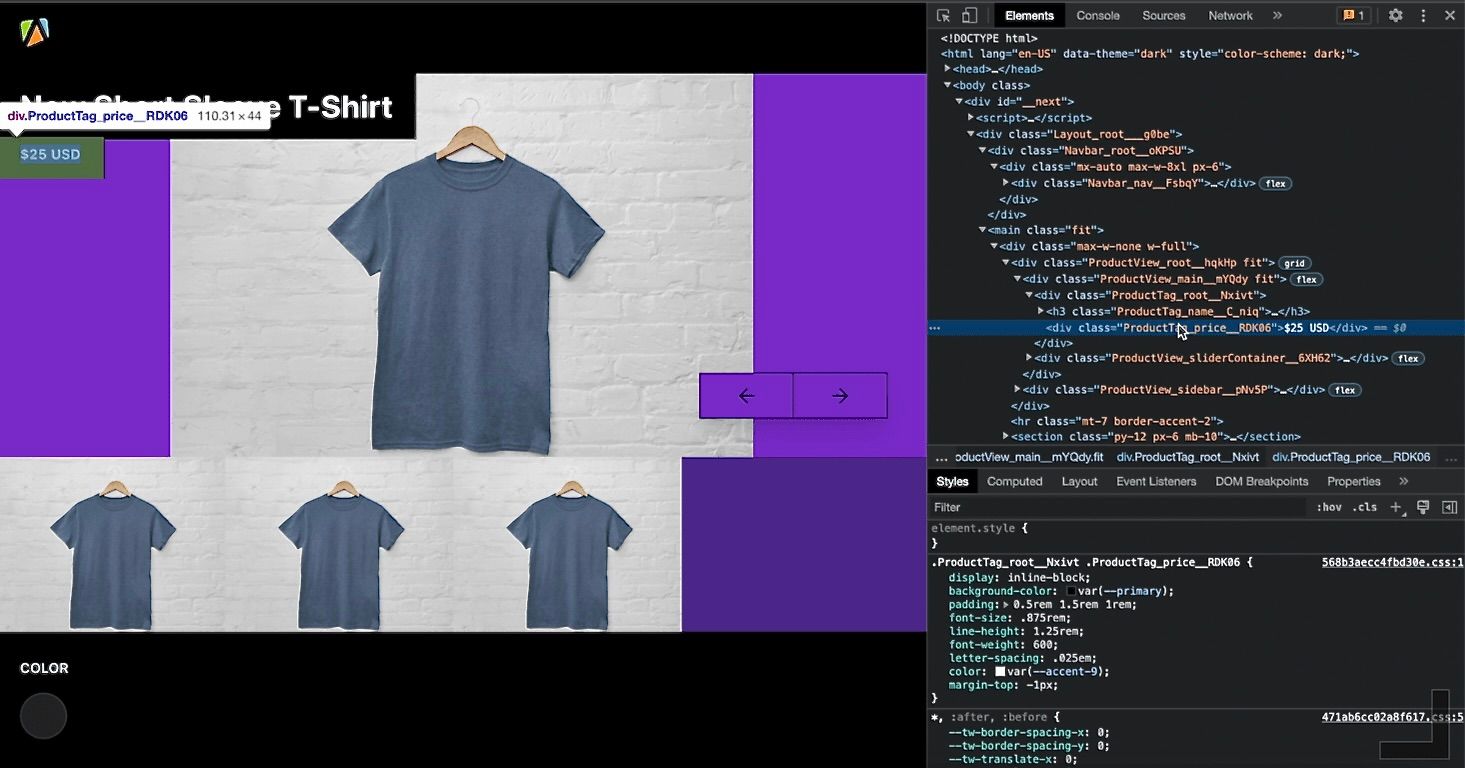The image size is (1465, 768).
Task: Toggle the Computed styles sidebar icon
Action: click(x=1449, y=507)
